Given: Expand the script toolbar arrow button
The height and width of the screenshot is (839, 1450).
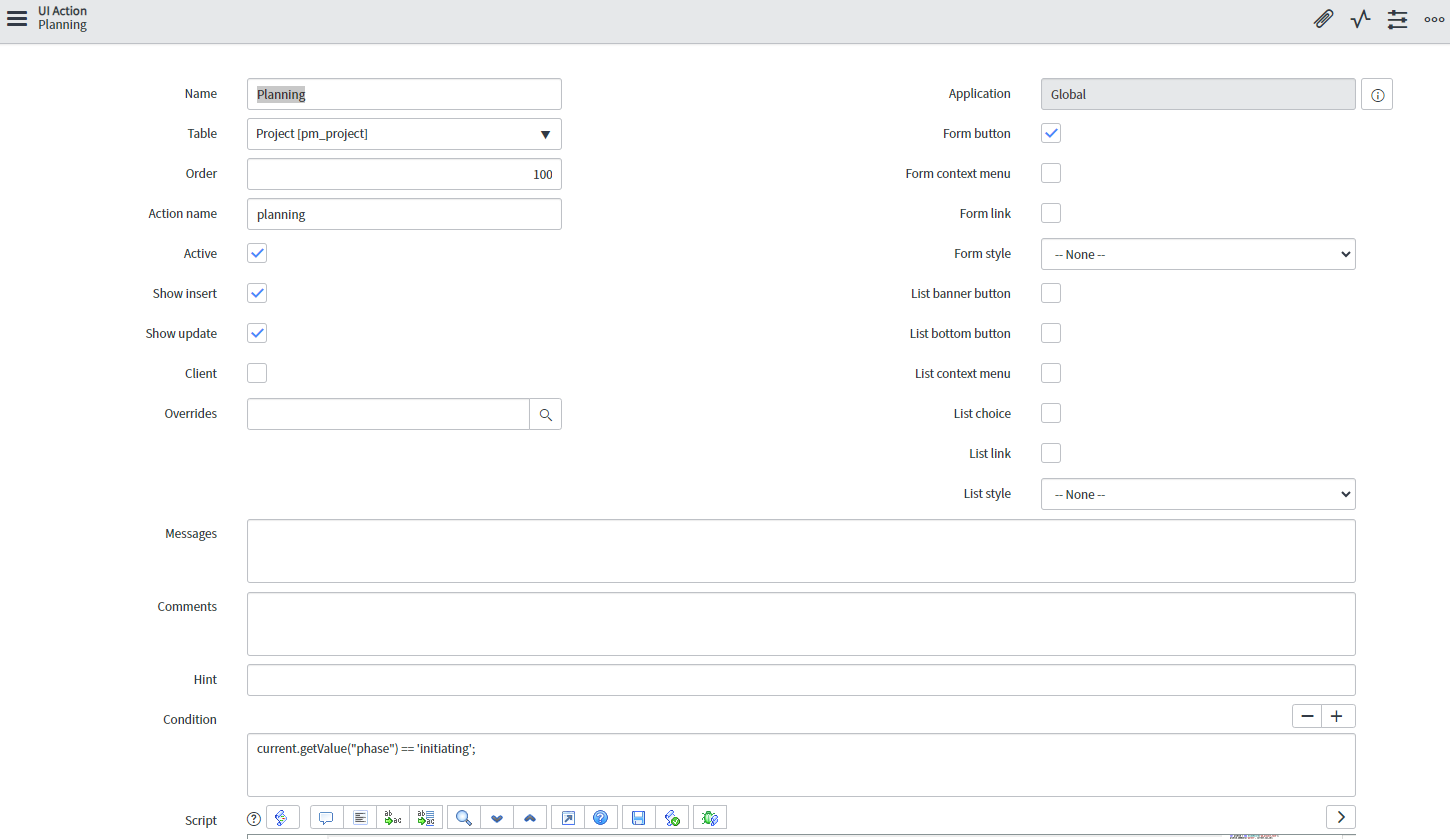Looking at the screenshot, I should (x=1341, y=817).
